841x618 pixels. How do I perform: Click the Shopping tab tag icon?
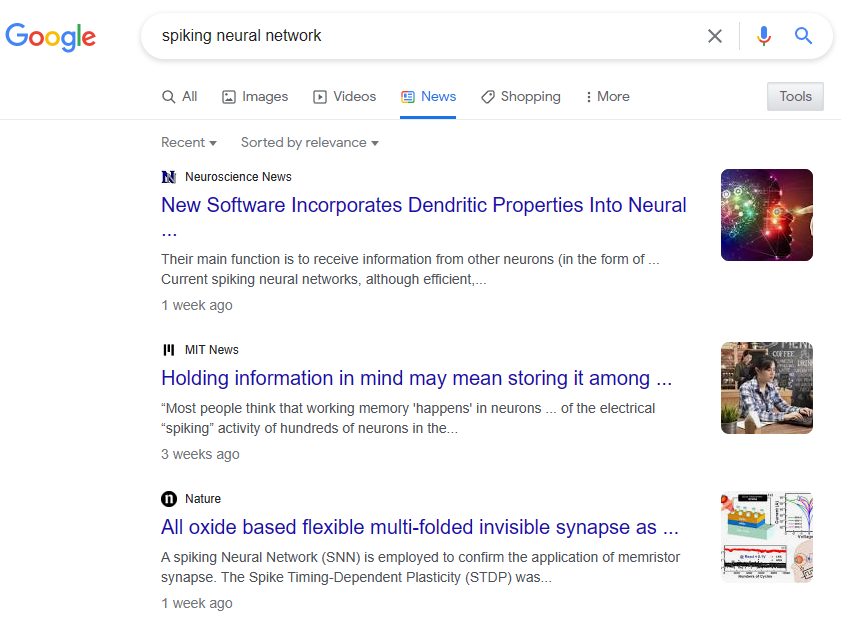[x=488, y=97]
